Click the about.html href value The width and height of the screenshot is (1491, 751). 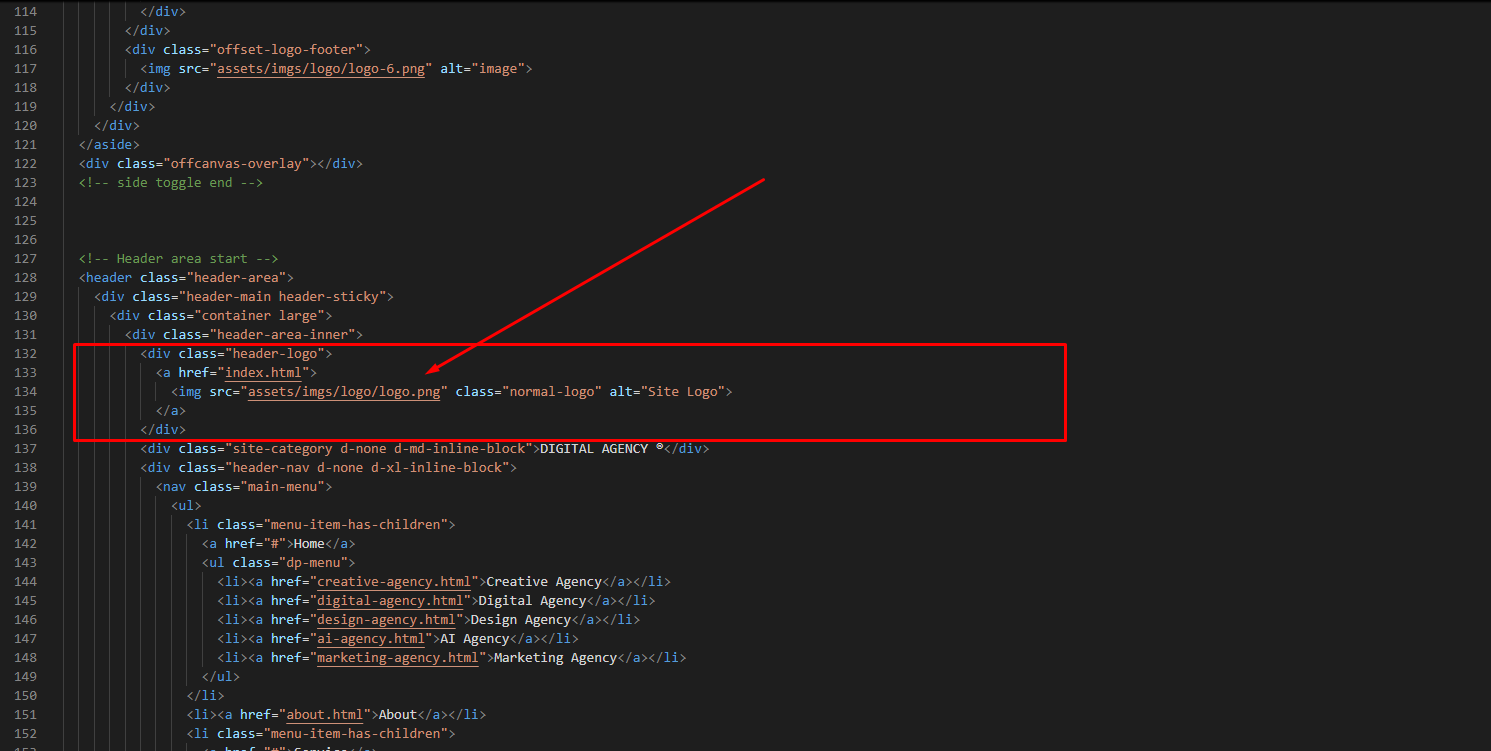tap(328, 715)
